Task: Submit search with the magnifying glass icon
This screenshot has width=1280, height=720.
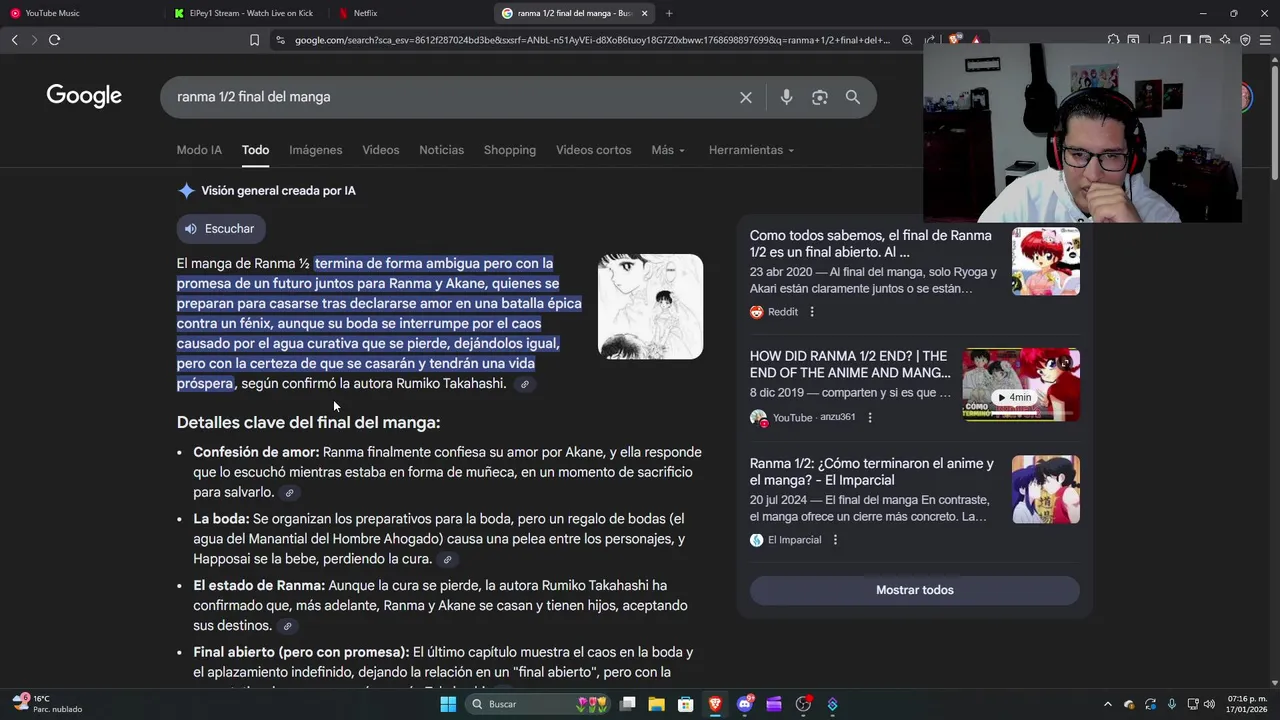Action: [853, 97]
